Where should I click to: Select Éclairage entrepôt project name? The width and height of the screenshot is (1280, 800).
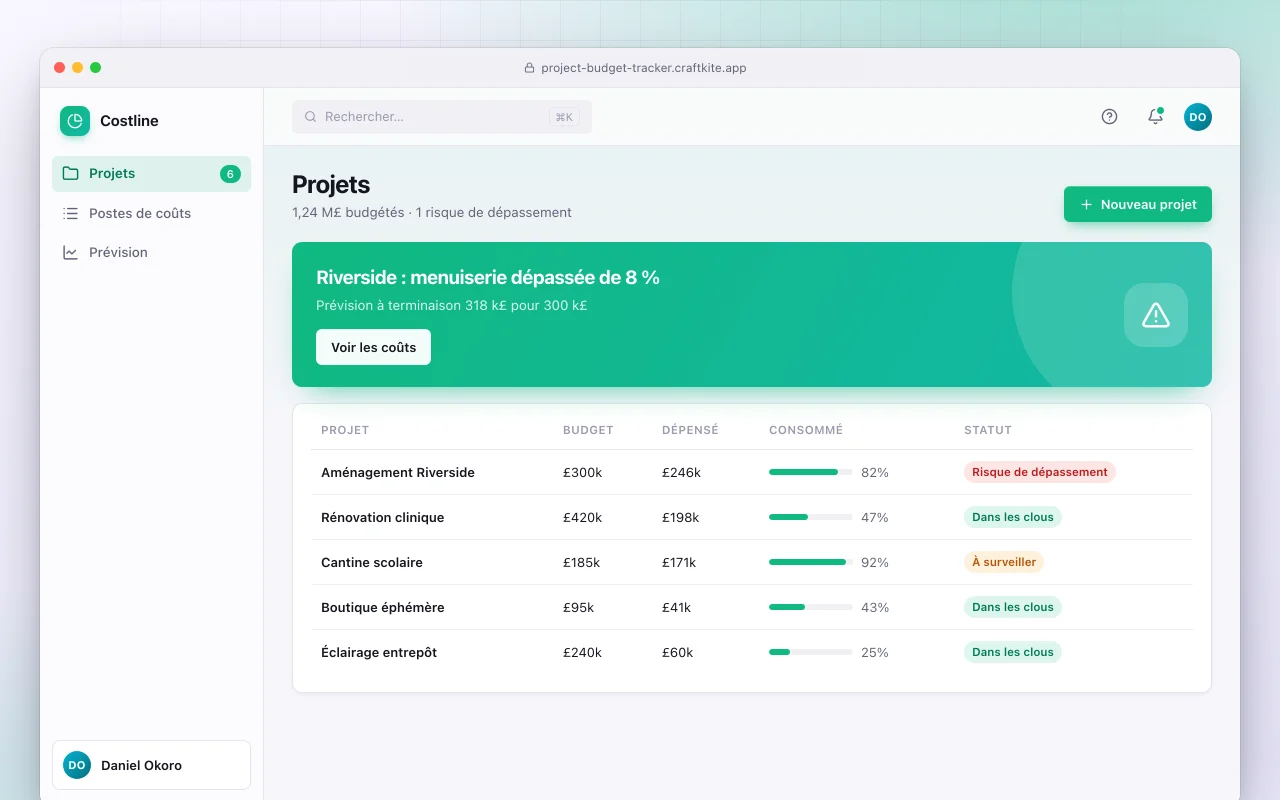[379, 652]
